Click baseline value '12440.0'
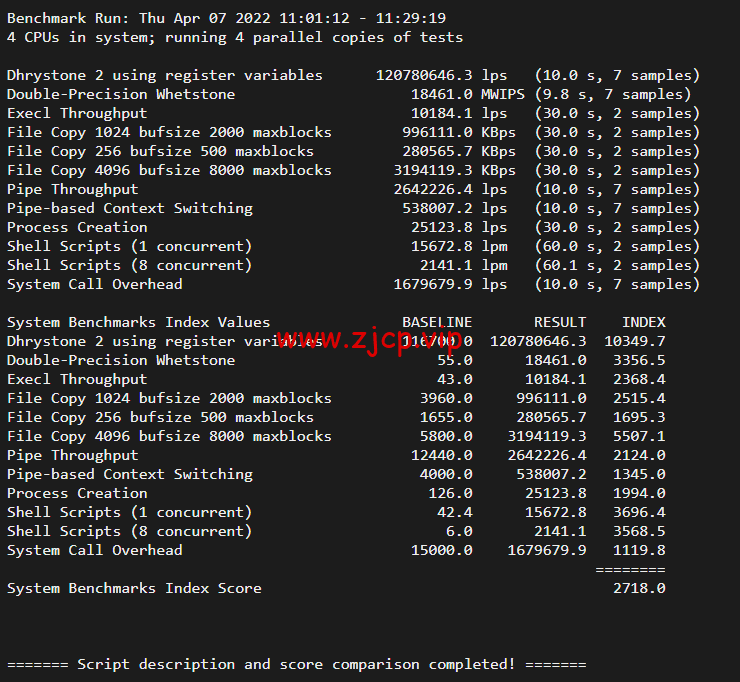The width and height of the screenshot is (740, 682). pyautogui.click(x=441, y=455)
